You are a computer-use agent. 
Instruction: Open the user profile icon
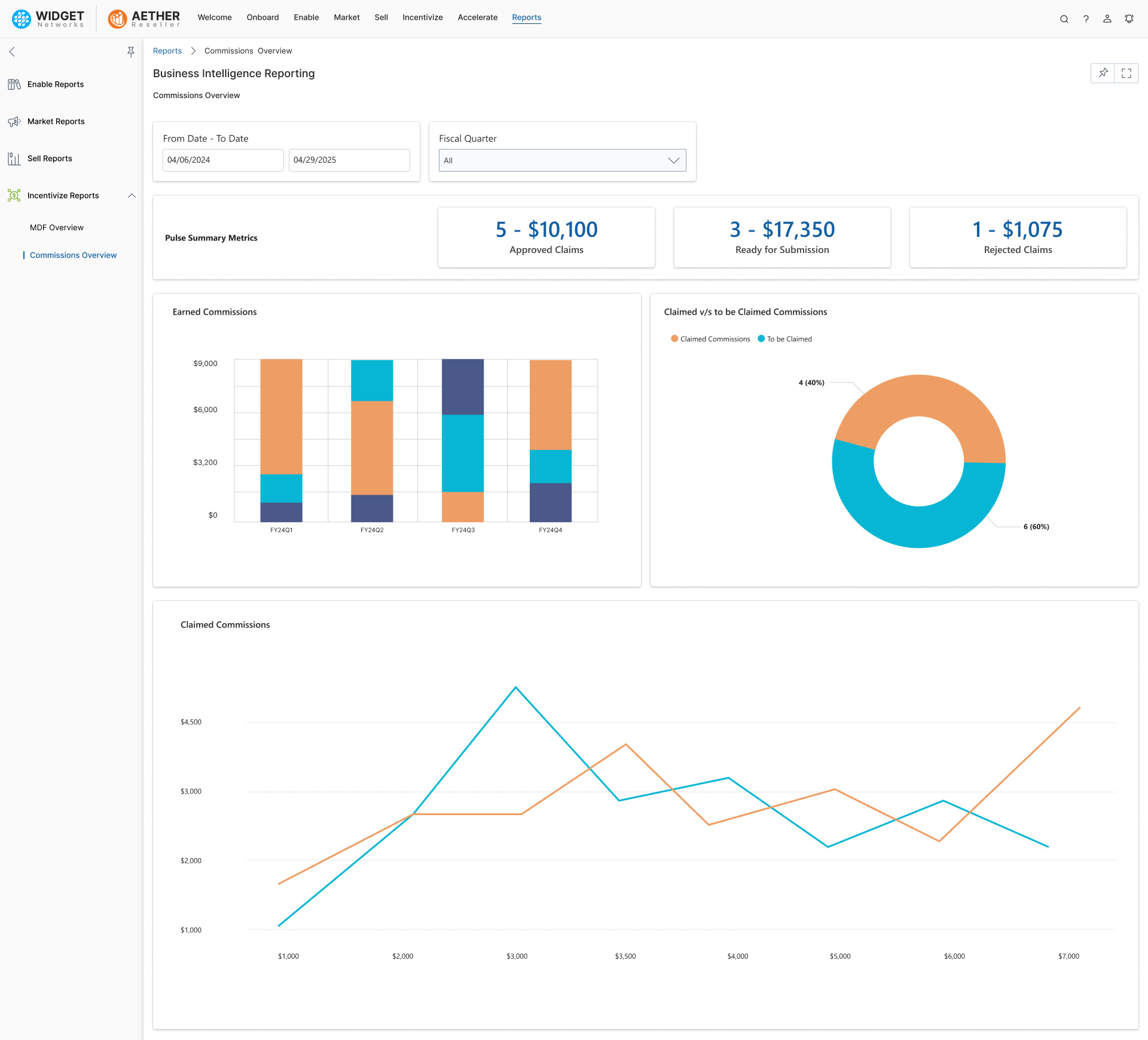[1107, 19]
